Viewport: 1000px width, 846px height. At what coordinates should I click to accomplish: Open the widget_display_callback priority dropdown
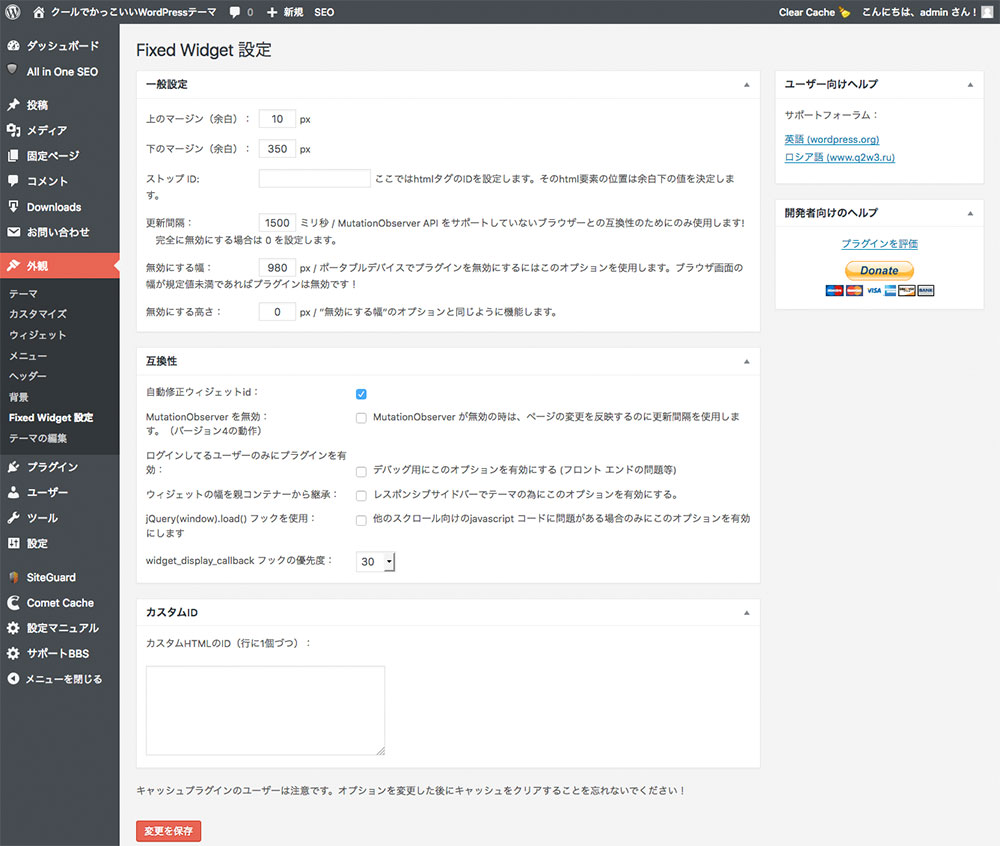(376, 562)
